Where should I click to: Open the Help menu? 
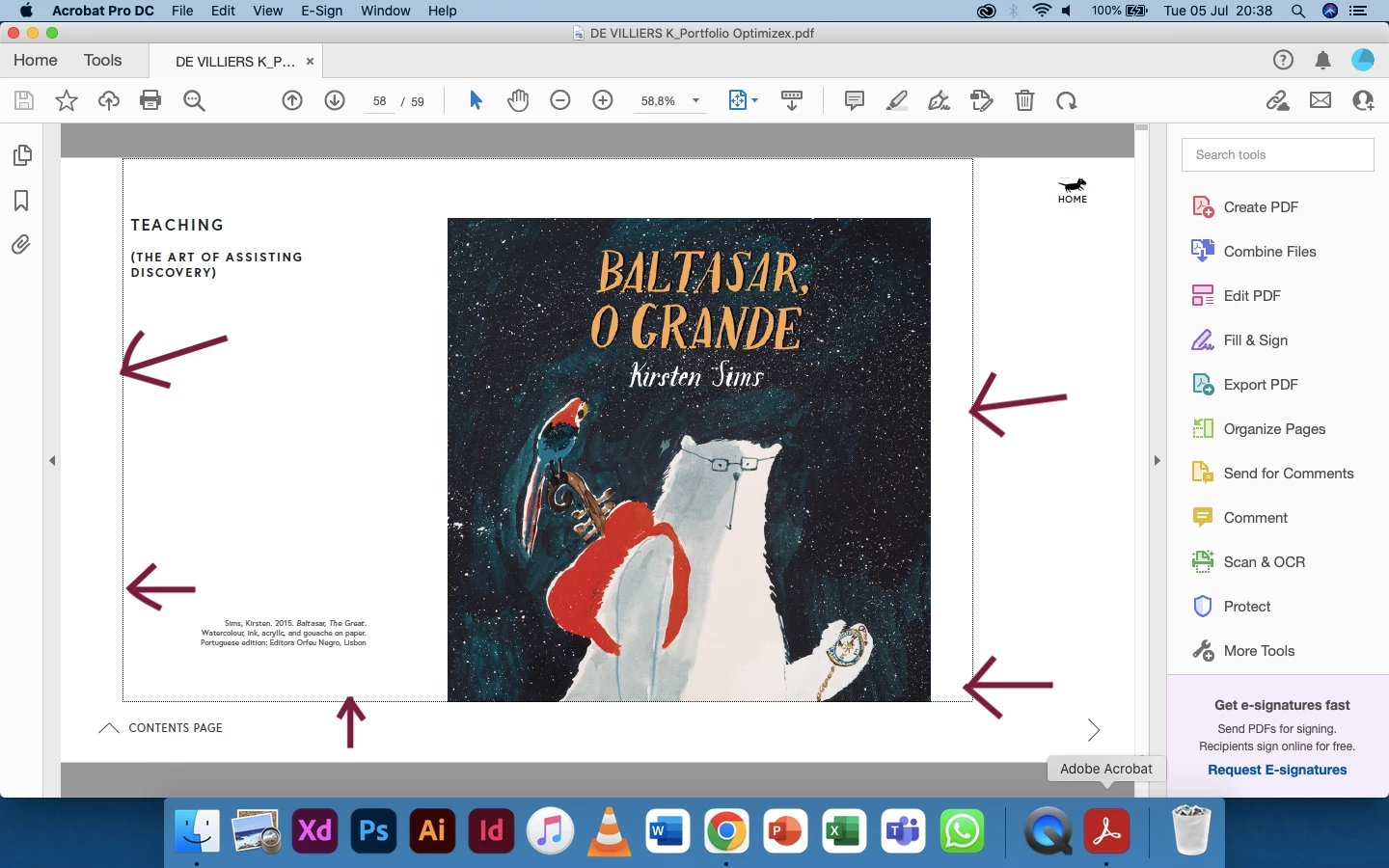pyautogui.click(x=442, y=11)
